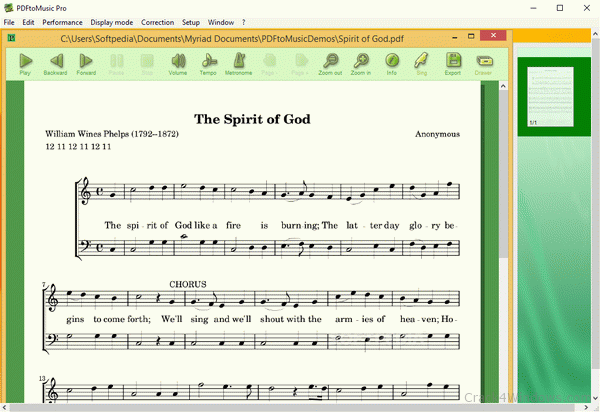Minimize the Spirit of God.pdf document window

[455, 37]
